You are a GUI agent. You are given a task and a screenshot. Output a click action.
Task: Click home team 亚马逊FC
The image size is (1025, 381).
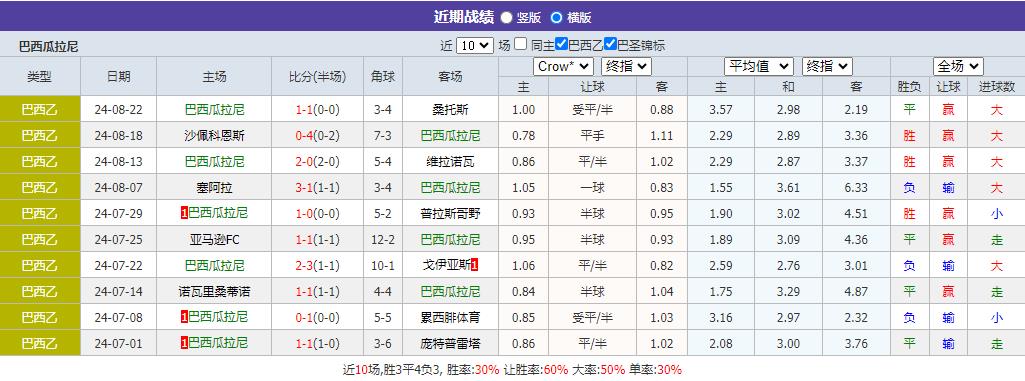click(214, 240)
